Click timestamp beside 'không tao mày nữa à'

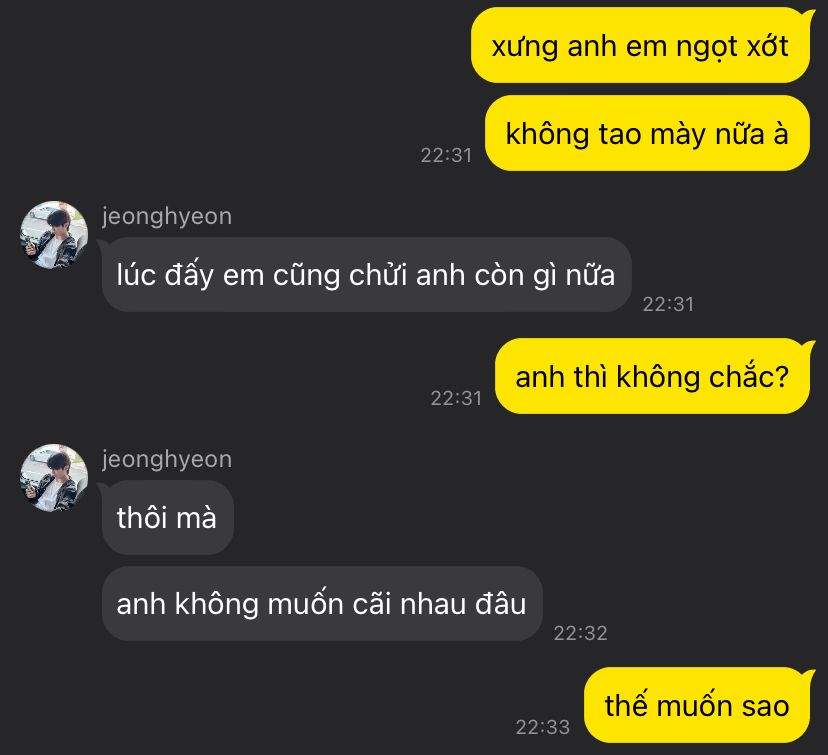click(x=446, y=155)
